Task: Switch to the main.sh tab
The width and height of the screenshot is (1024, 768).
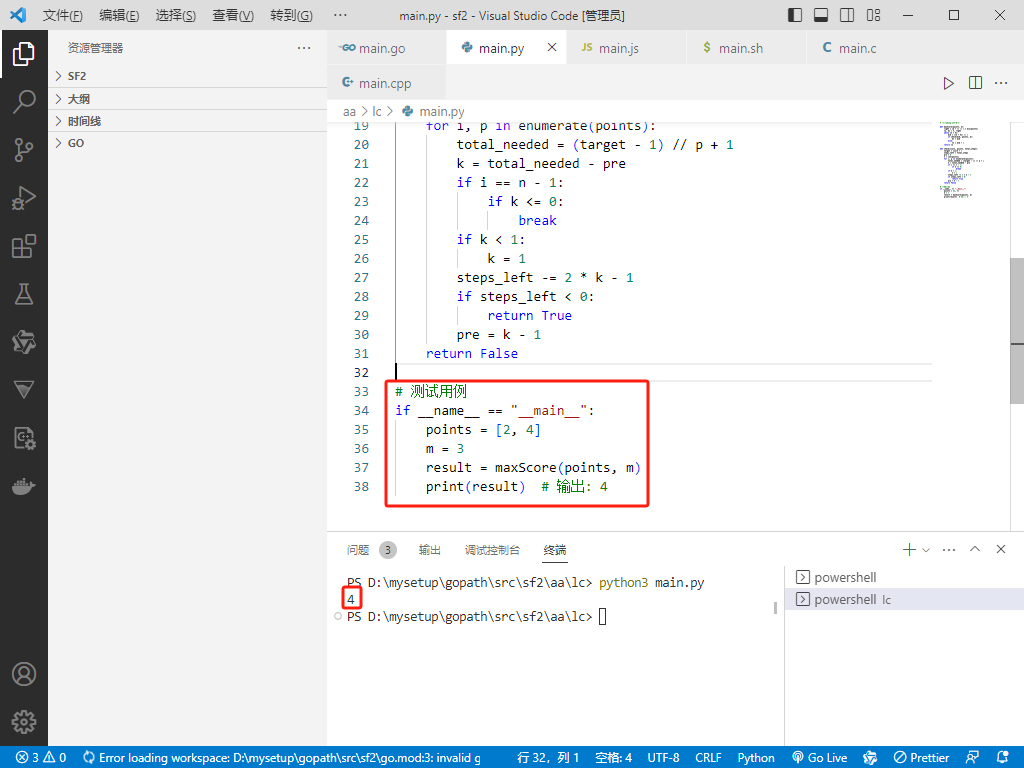Action: (x=746, y=48)
